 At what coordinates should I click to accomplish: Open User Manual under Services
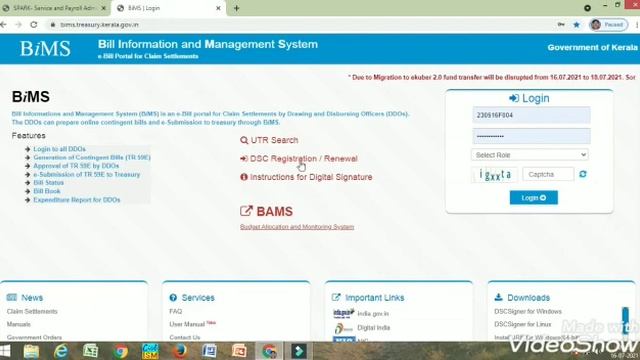(x=187, y=324)
